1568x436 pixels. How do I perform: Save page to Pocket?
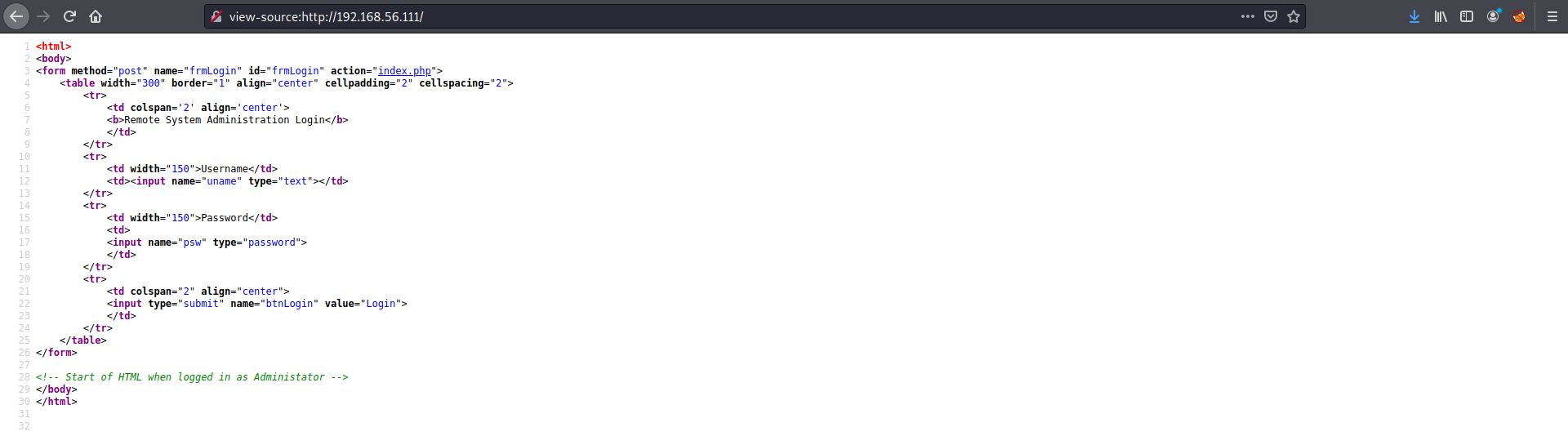click(x=1271, y=16)
